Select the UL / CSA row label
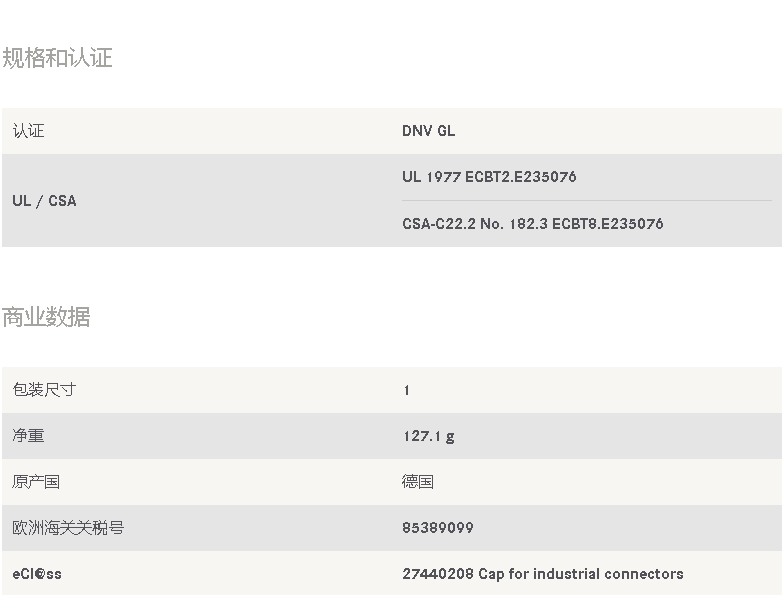The image size is (782, 595). (x=44, y=200)
